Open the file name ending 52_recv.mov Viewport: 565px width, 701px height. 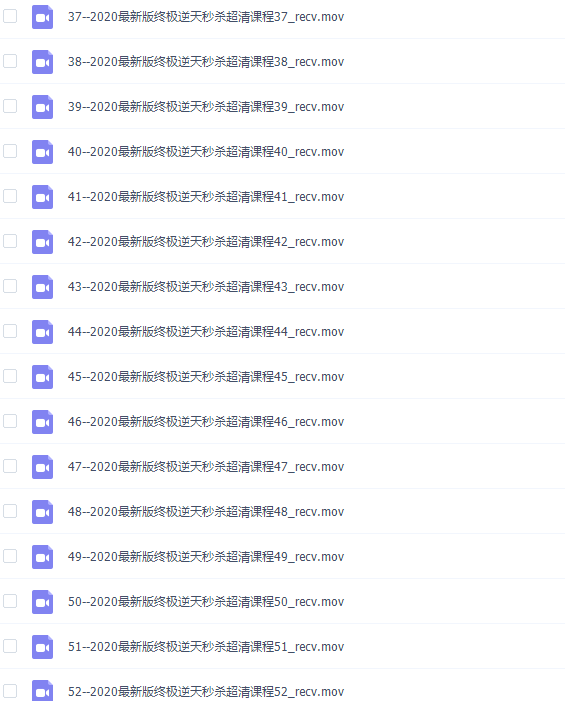[206, 692]
